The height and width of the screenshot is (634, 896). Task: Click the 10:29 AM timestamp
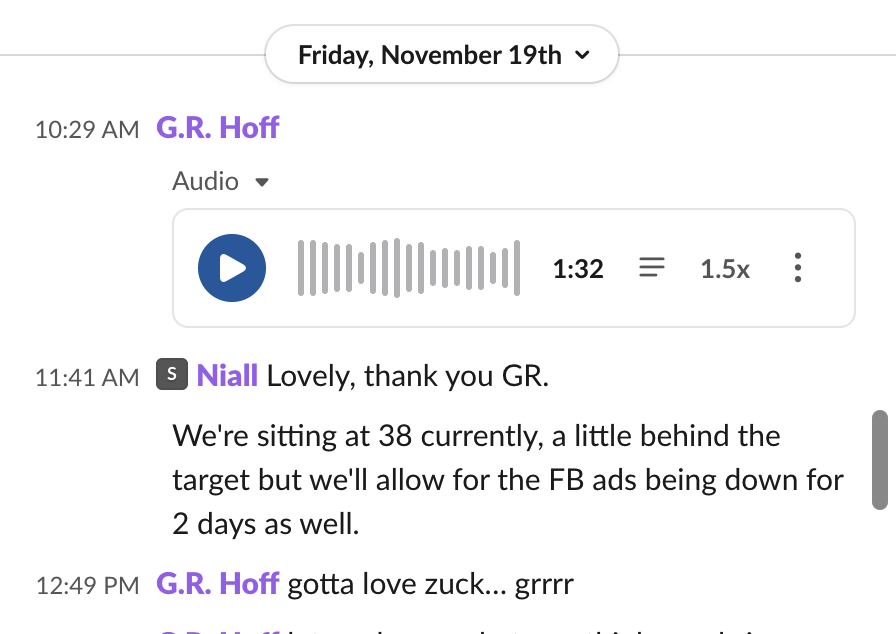click(87, 130)
